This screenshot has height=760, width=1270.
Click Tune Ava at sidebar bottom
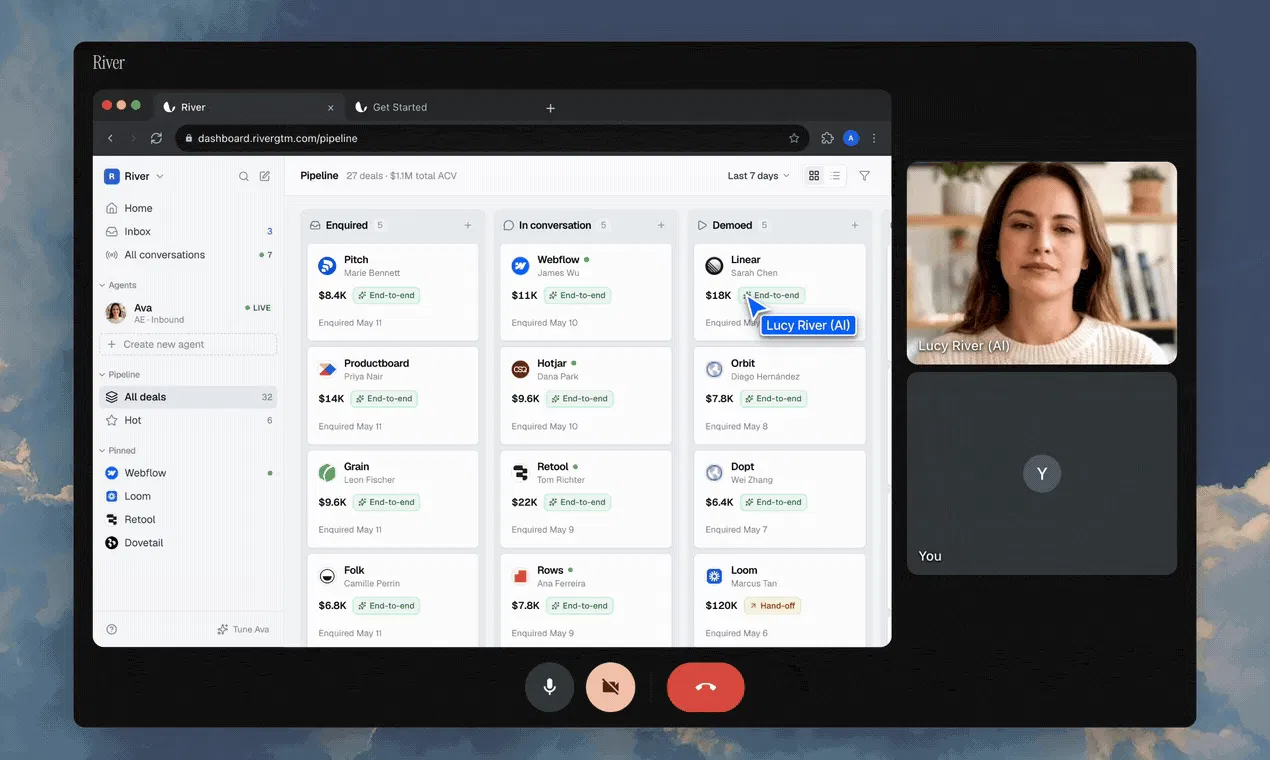point(244,629)
